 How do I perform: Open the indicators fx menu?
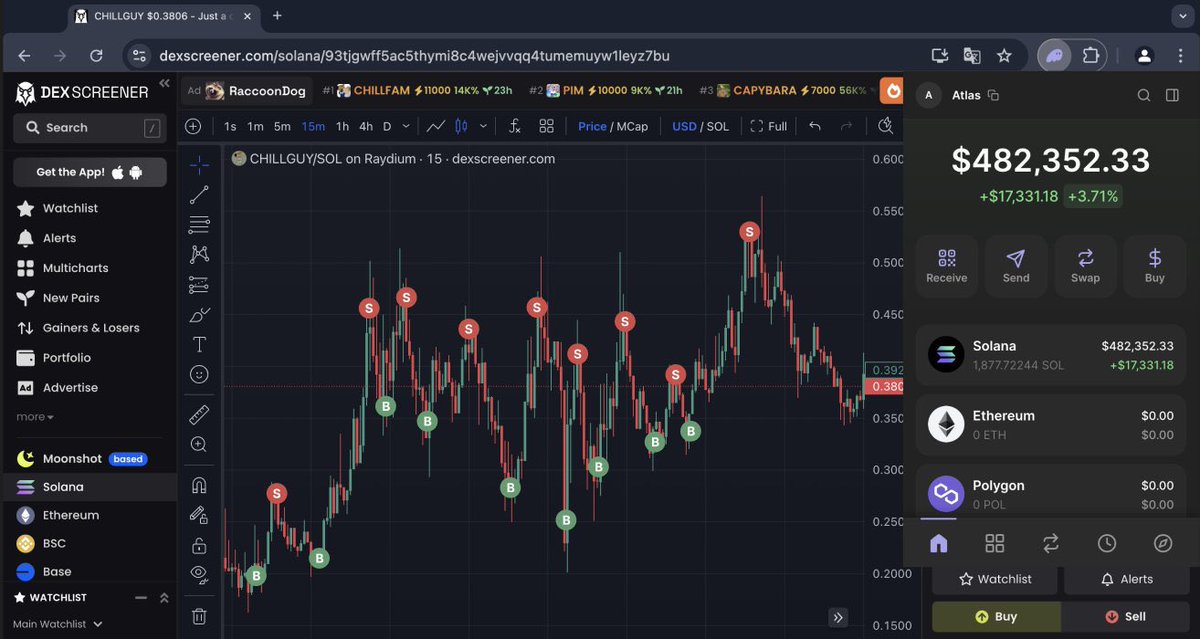point(514,126)
